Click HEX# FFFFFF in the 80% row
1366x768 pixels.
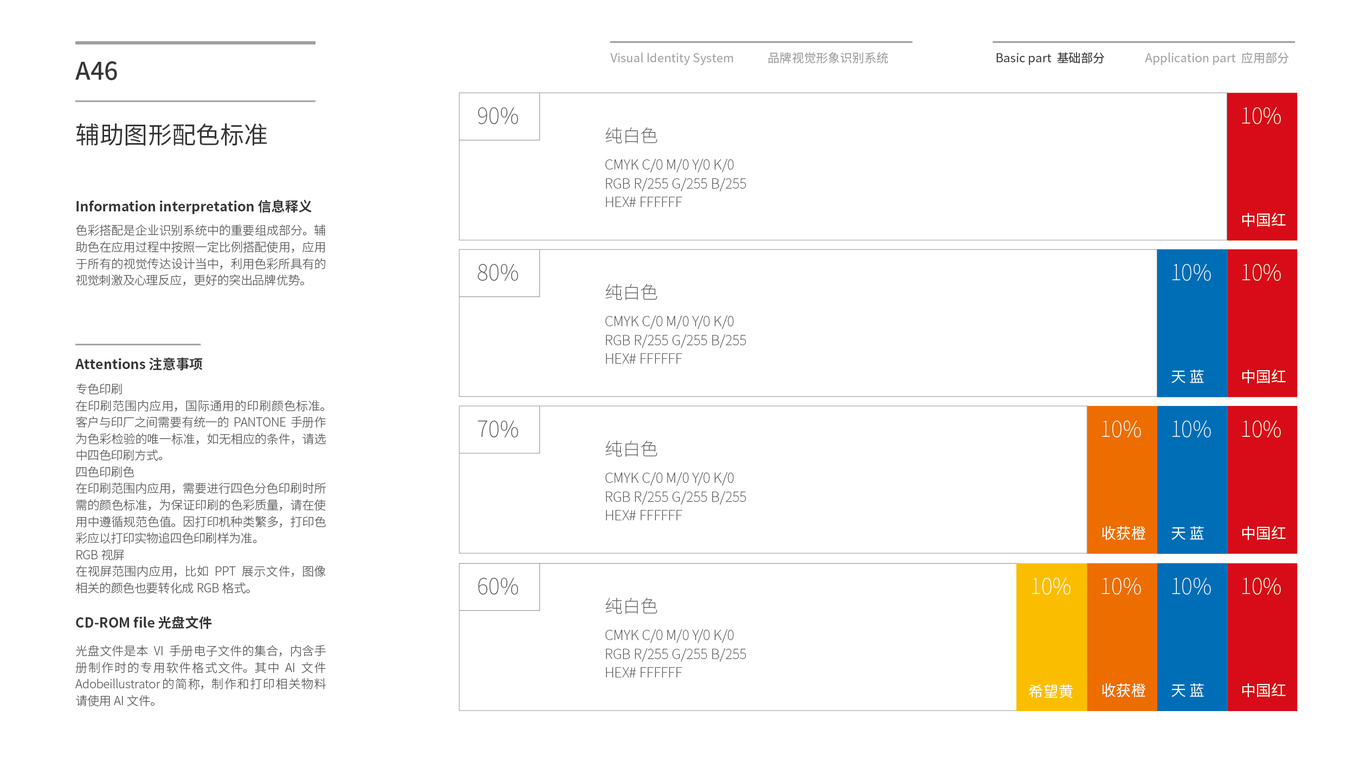643,359
